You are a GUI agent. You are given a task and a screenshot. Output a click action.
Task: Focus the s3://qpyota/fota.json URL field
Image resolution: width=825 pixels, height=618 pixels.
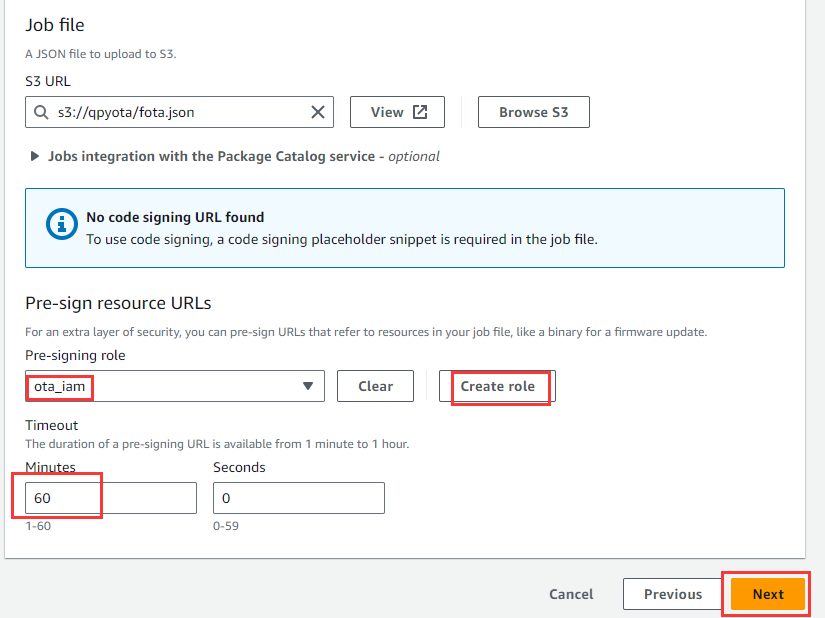(x=179, y=112)
